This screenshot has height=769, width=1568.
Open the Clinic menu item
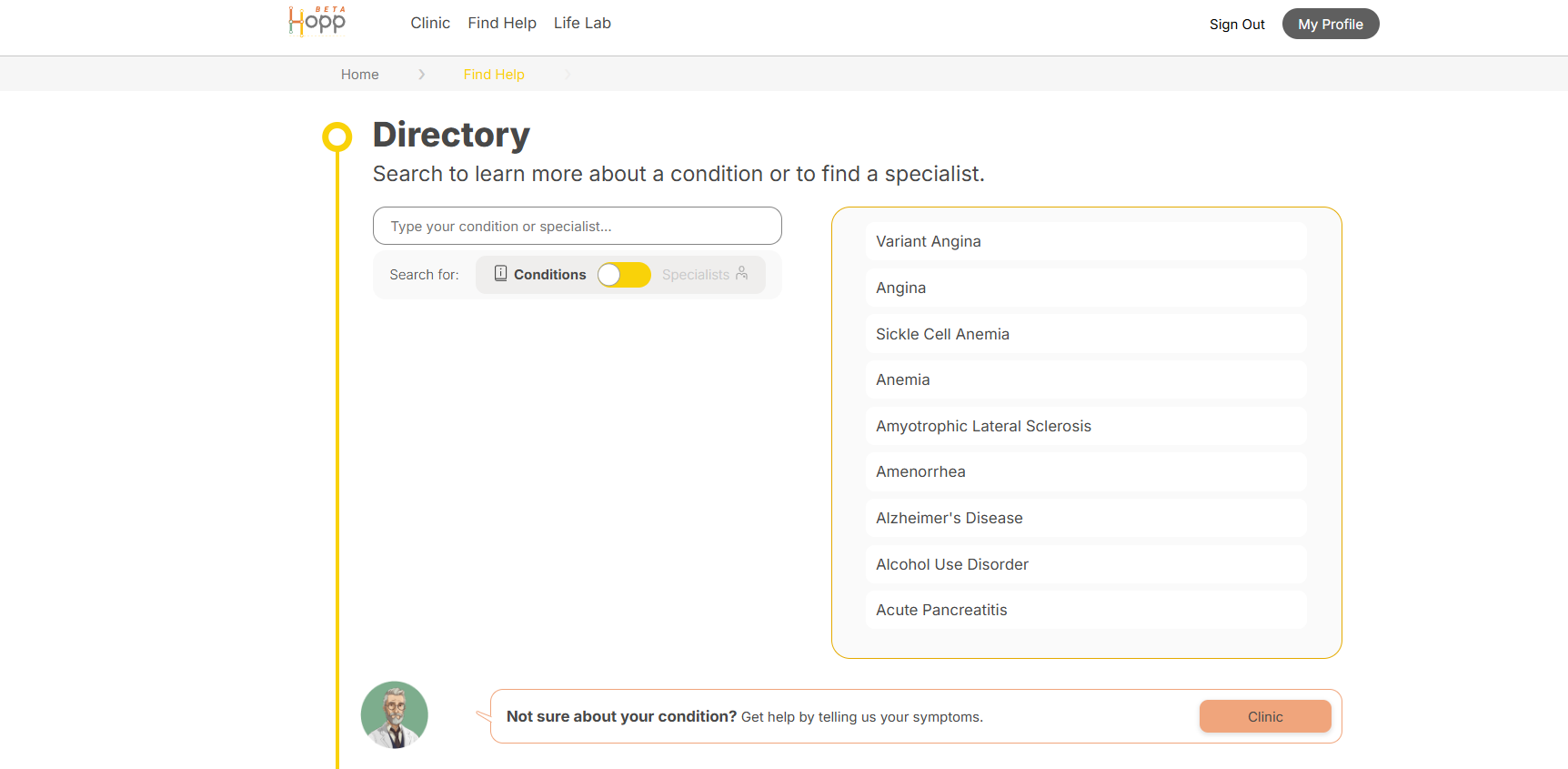[x=430, y=24]
